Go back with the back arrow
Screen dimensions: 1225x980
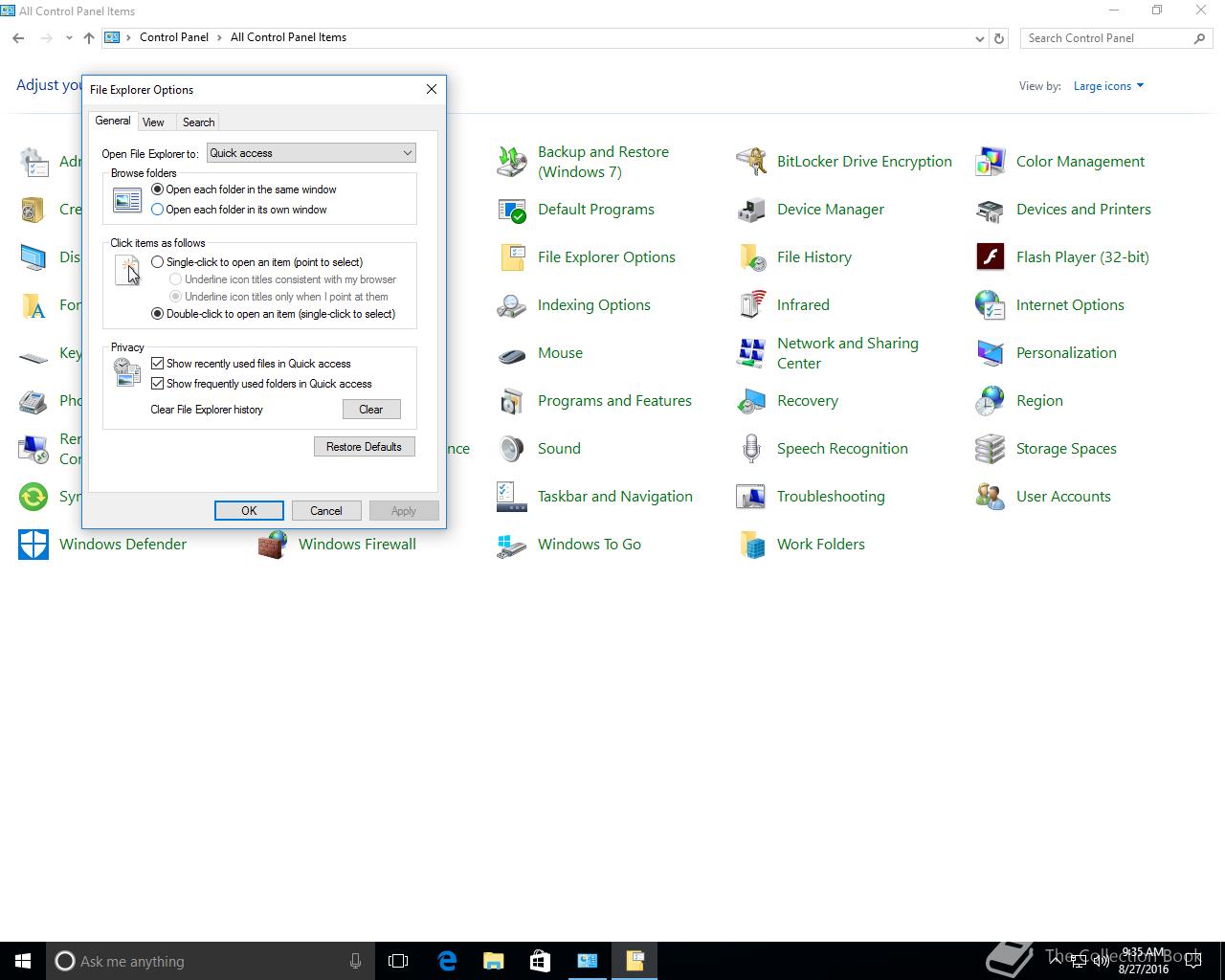tap(18, 38)
